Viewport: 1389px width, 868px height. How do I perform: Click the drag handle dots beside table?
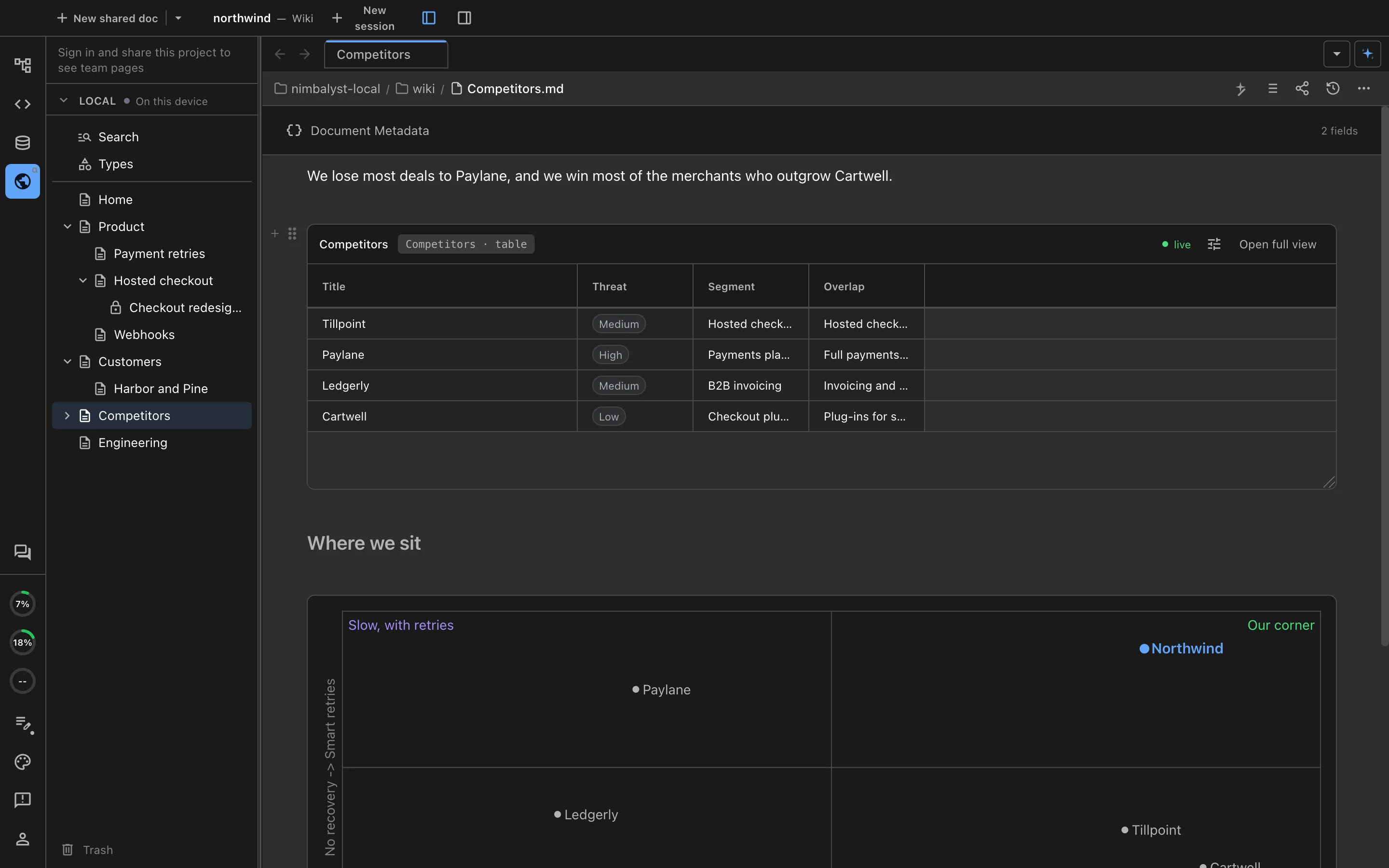click(x=292, y=233)
